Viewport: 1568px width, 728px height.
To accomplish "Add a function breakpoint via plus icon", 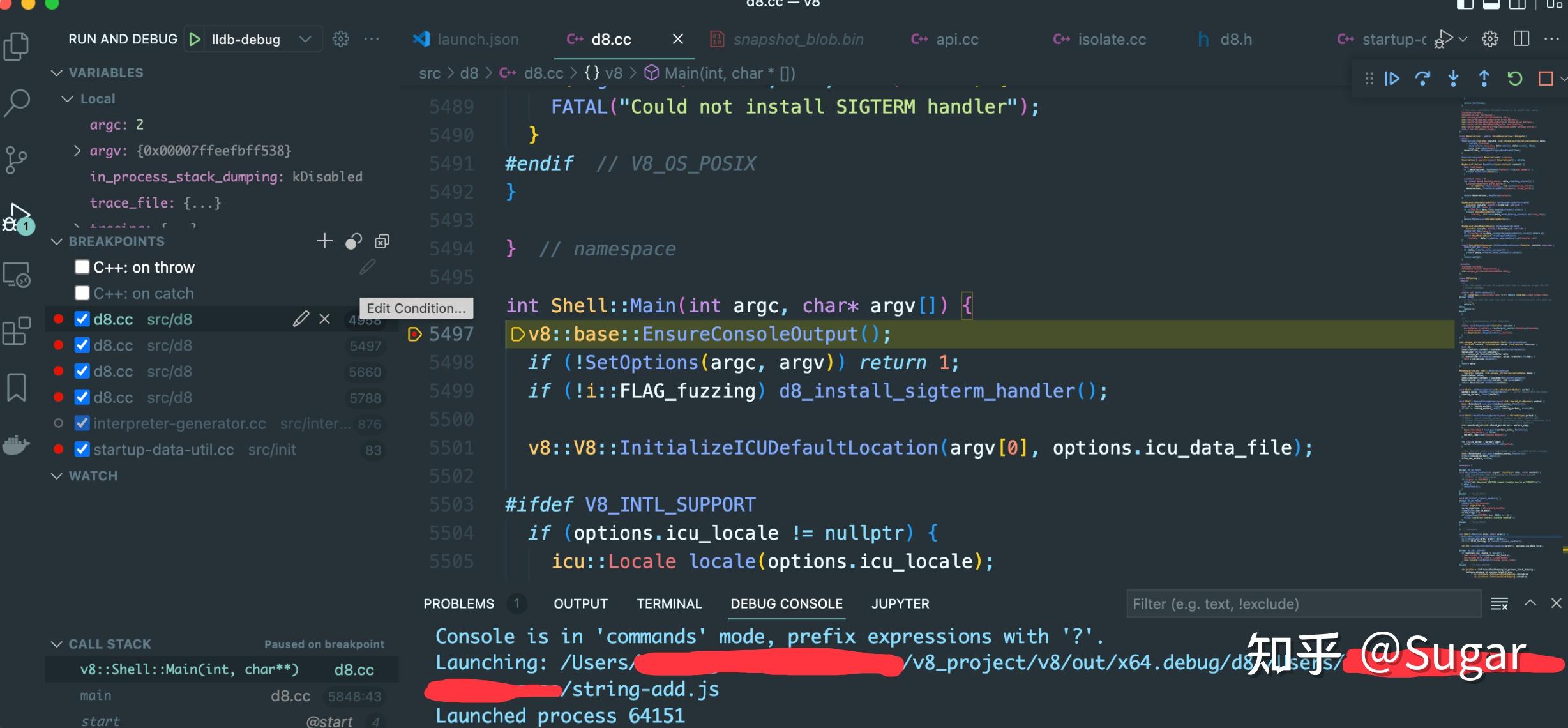I will tap(325, 241).
